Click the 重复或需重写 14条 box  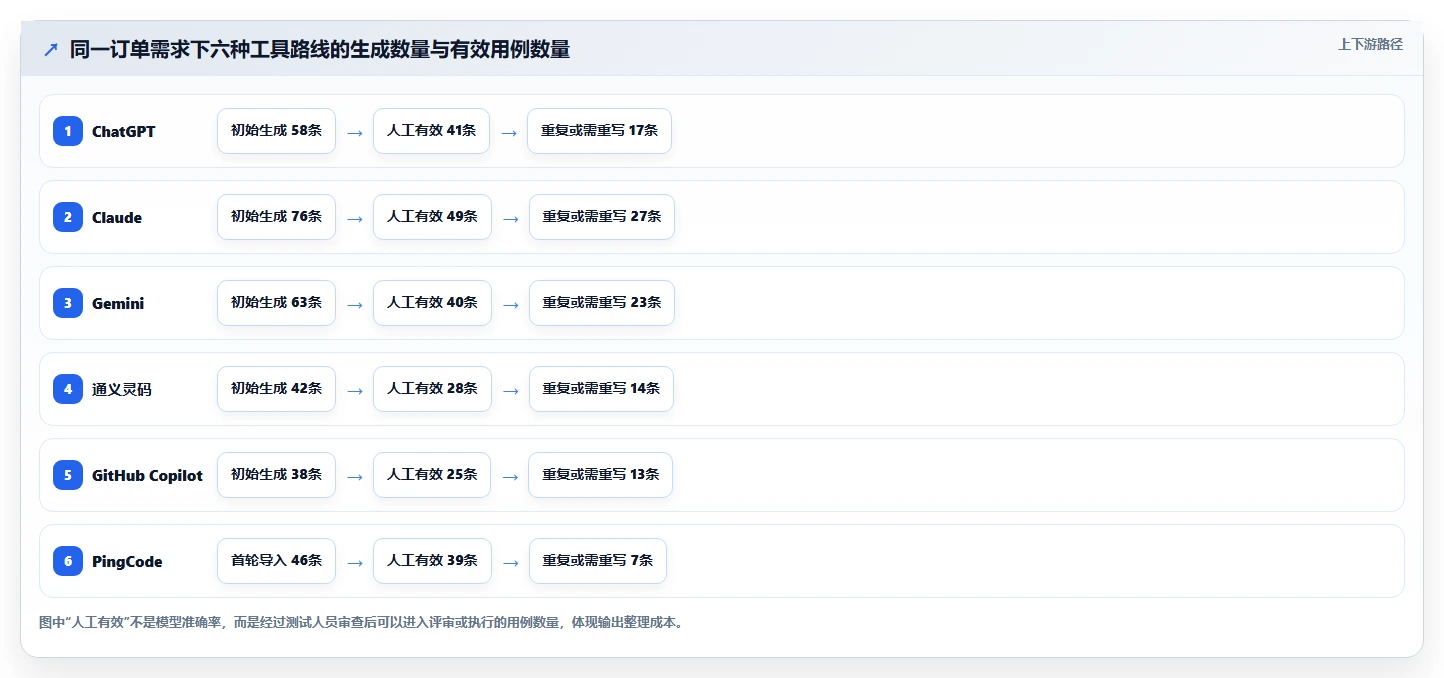[x=601, y=389]
